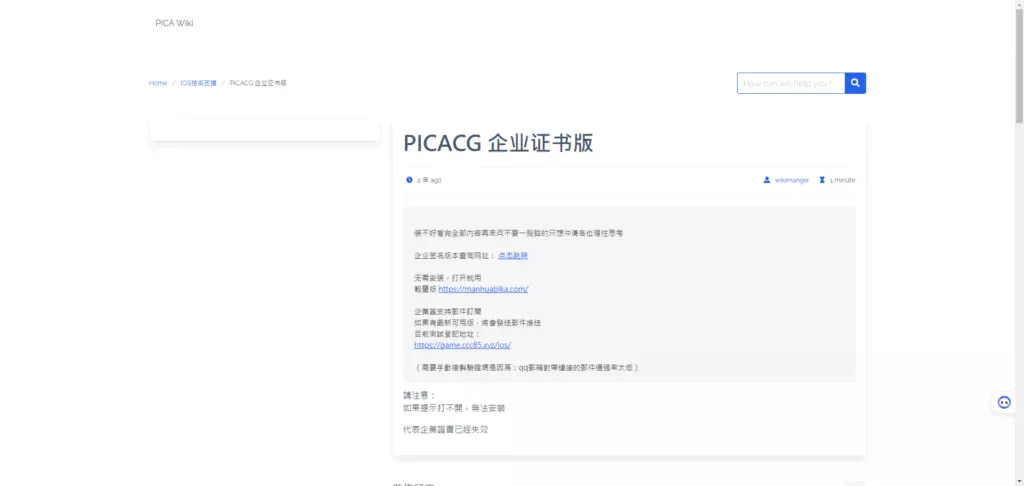Open the IOS技術支援 breadcrumb category
The image size is (1024, 486).
click(198, 83)
